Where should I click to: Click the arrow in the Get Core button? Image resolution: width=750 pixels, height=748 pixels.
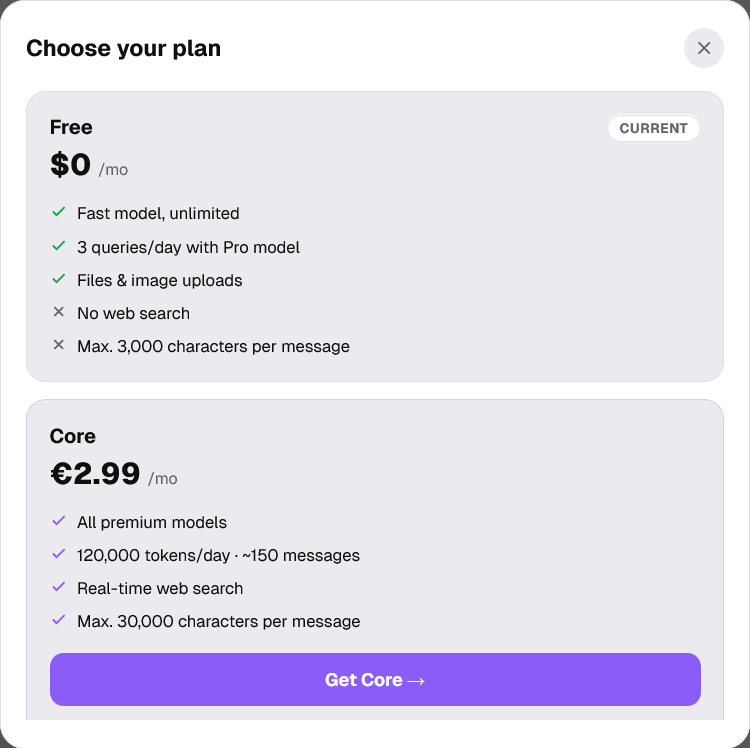[417, 681]
